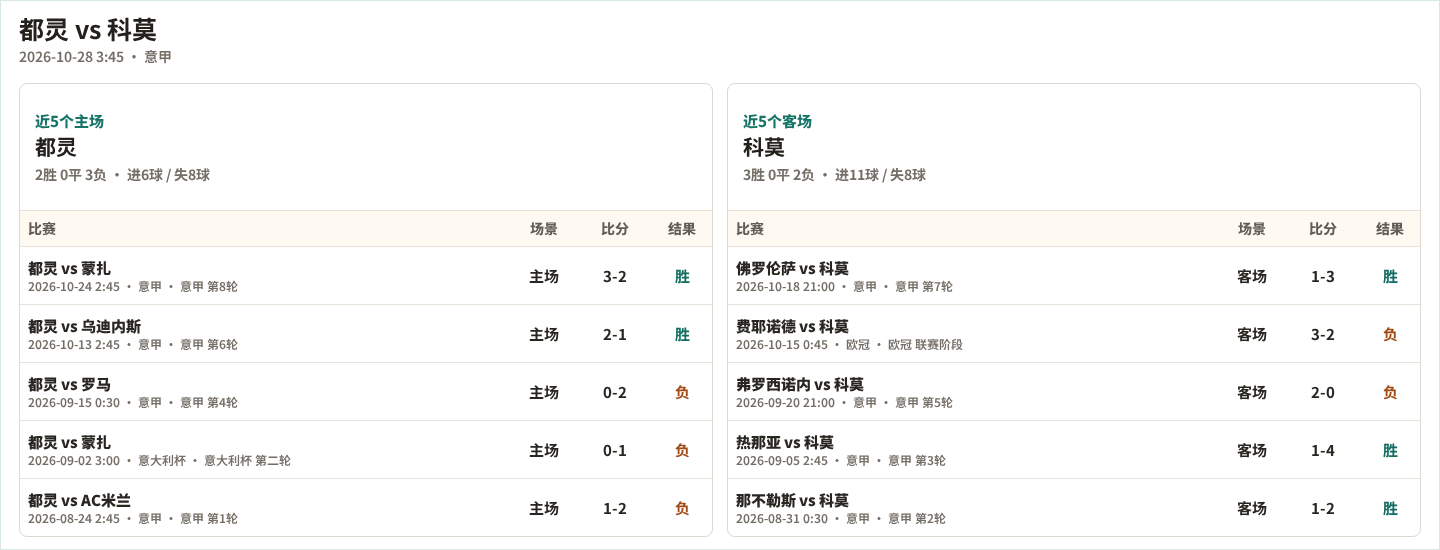The width and height of the screenshot is (1440, 550).
Task: Click the 近5个主场 label
Action: click(69, 121)
